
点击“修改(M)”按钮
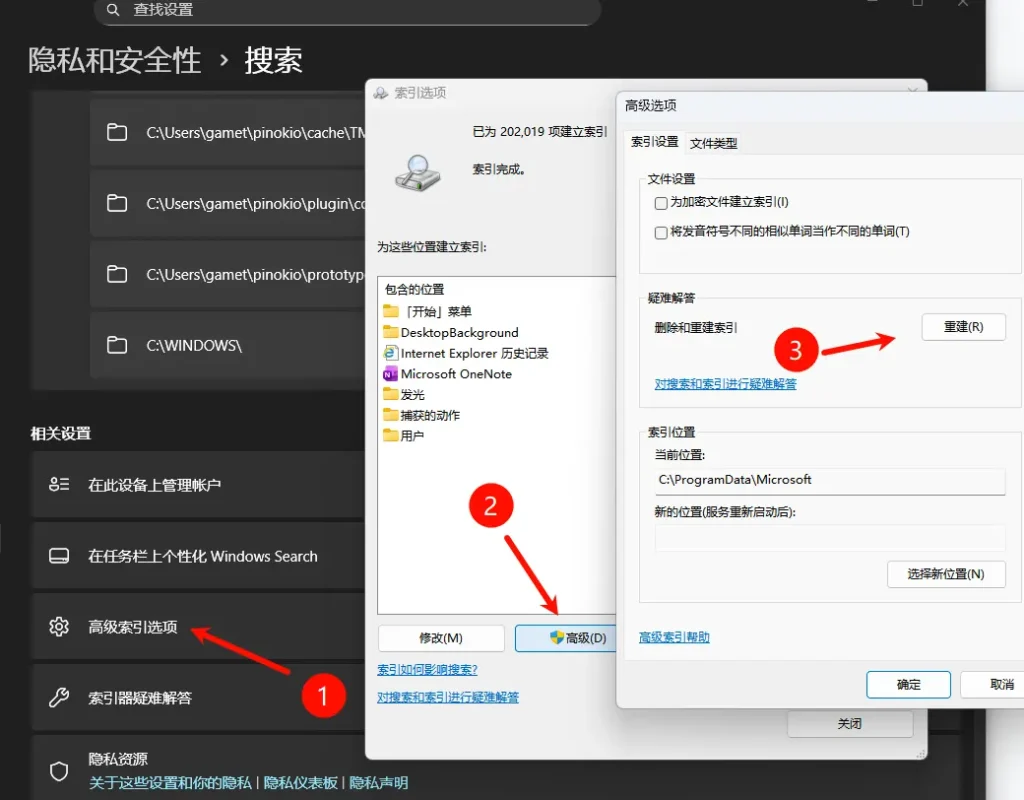441,638
